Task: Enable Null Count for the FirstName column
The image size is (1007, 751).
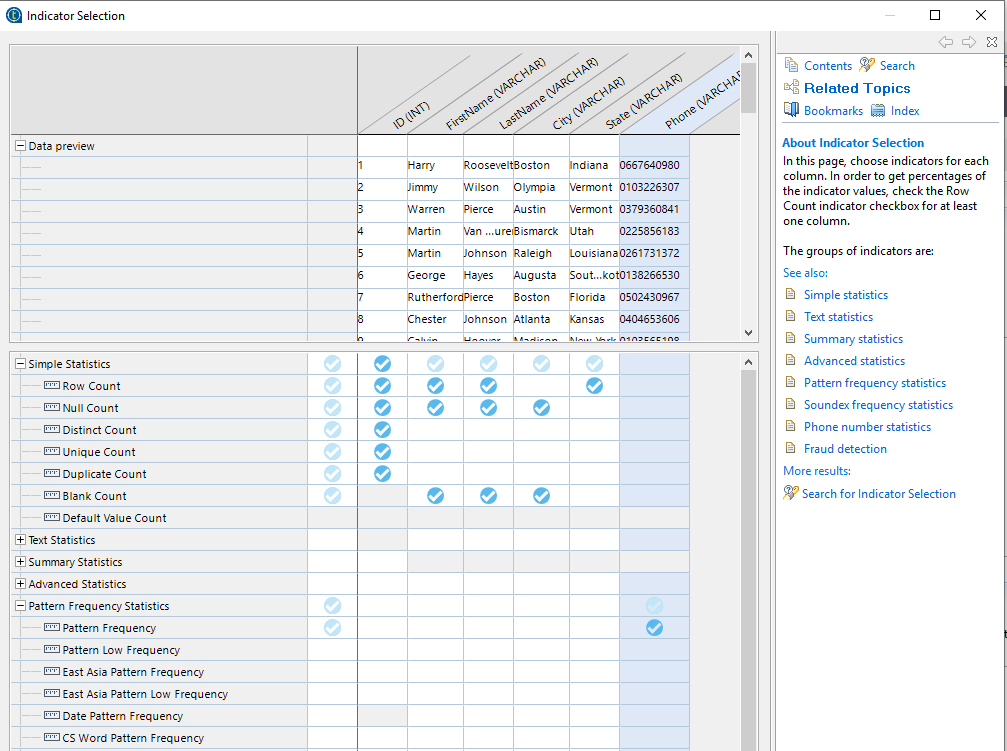Action: 435,407
